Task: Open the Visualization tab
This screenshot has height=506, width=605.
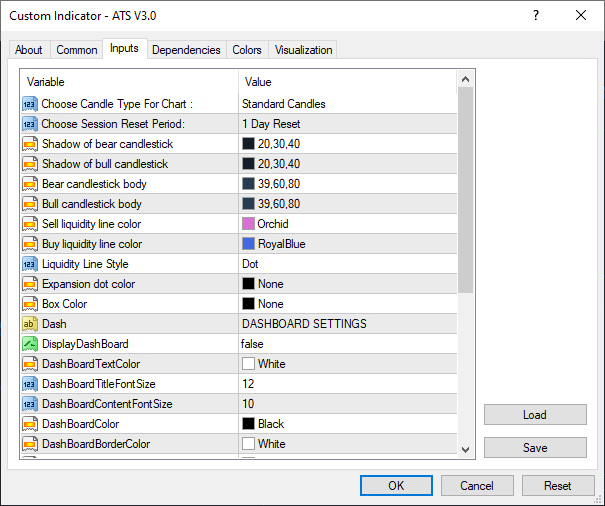Action: tap(304, 50)
